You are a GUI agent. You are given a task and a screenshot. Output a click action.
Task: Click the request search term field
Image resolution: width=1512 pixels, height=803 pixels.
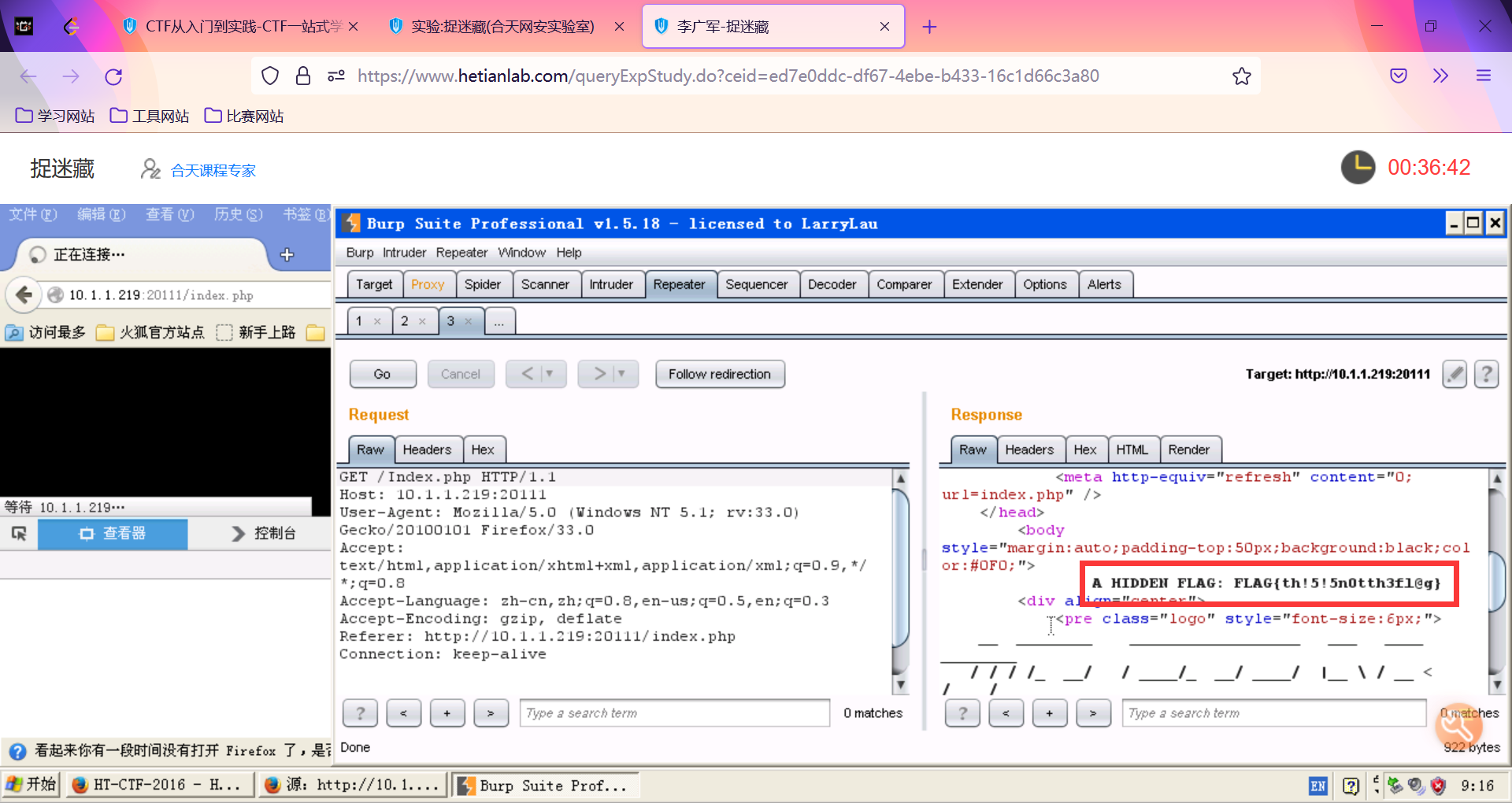pos(675,713)
